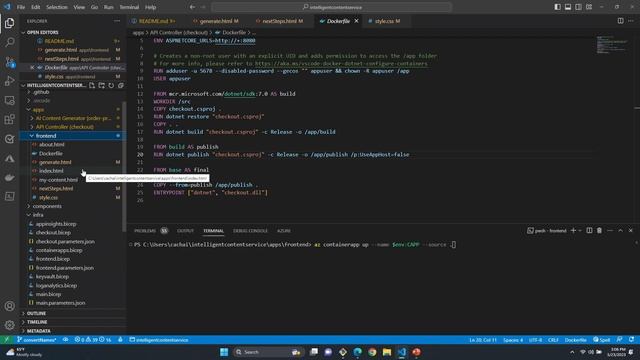Open the Docker view in activity bar

9,178
